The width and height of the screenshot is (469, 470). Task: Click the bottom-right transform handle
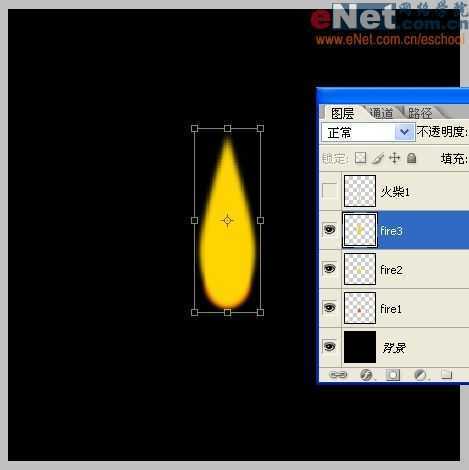[x=260, y=312]
